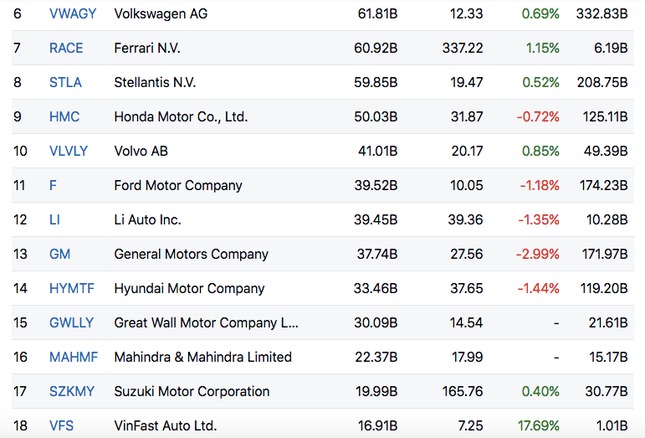The height and width of the screenshot is (438, 645).
Task: Open the VFS ticker link
Action: coord(61,426)
